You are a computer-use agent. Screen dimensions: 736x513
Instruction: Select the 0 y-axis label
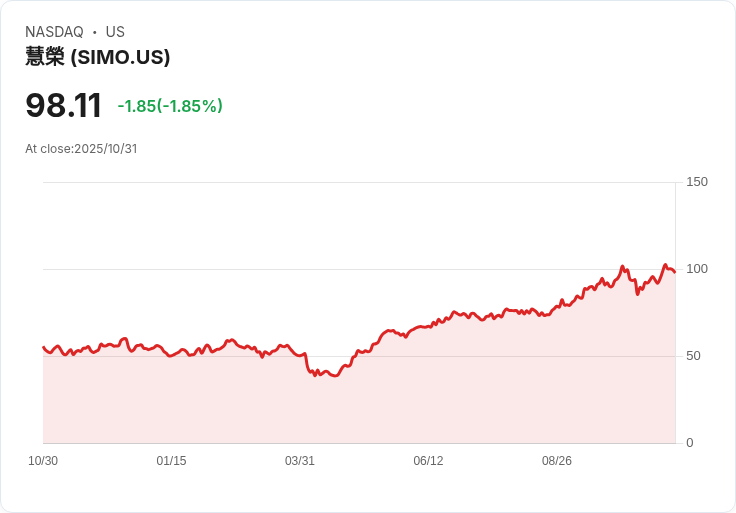[689, 443]
